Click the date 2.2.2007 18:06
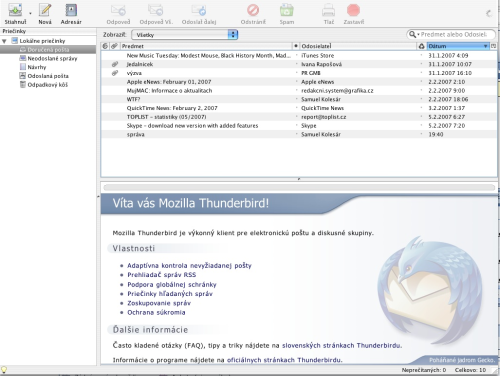 pyautogui.click(x=448, y=99)
